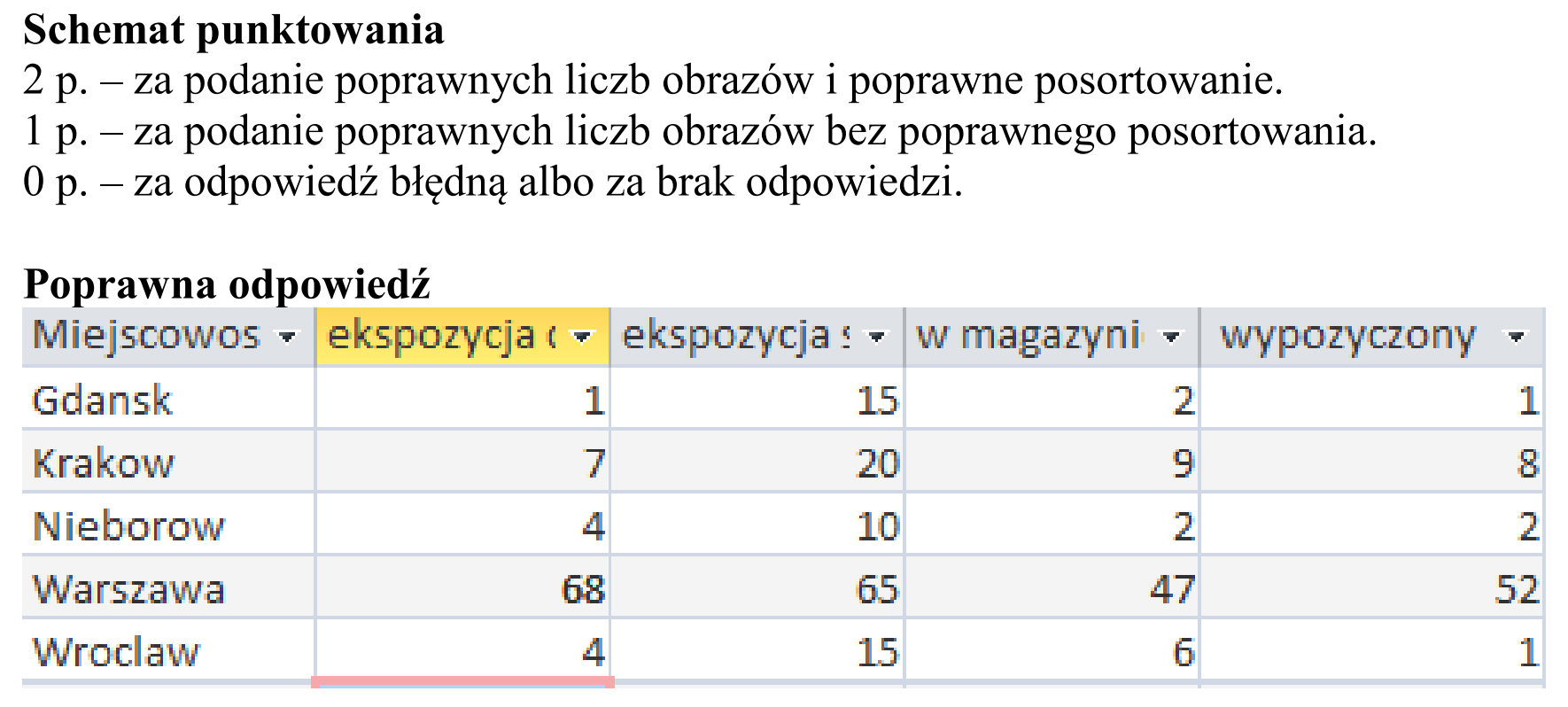Click the Nieborow row cell

(x=168, y=525)
